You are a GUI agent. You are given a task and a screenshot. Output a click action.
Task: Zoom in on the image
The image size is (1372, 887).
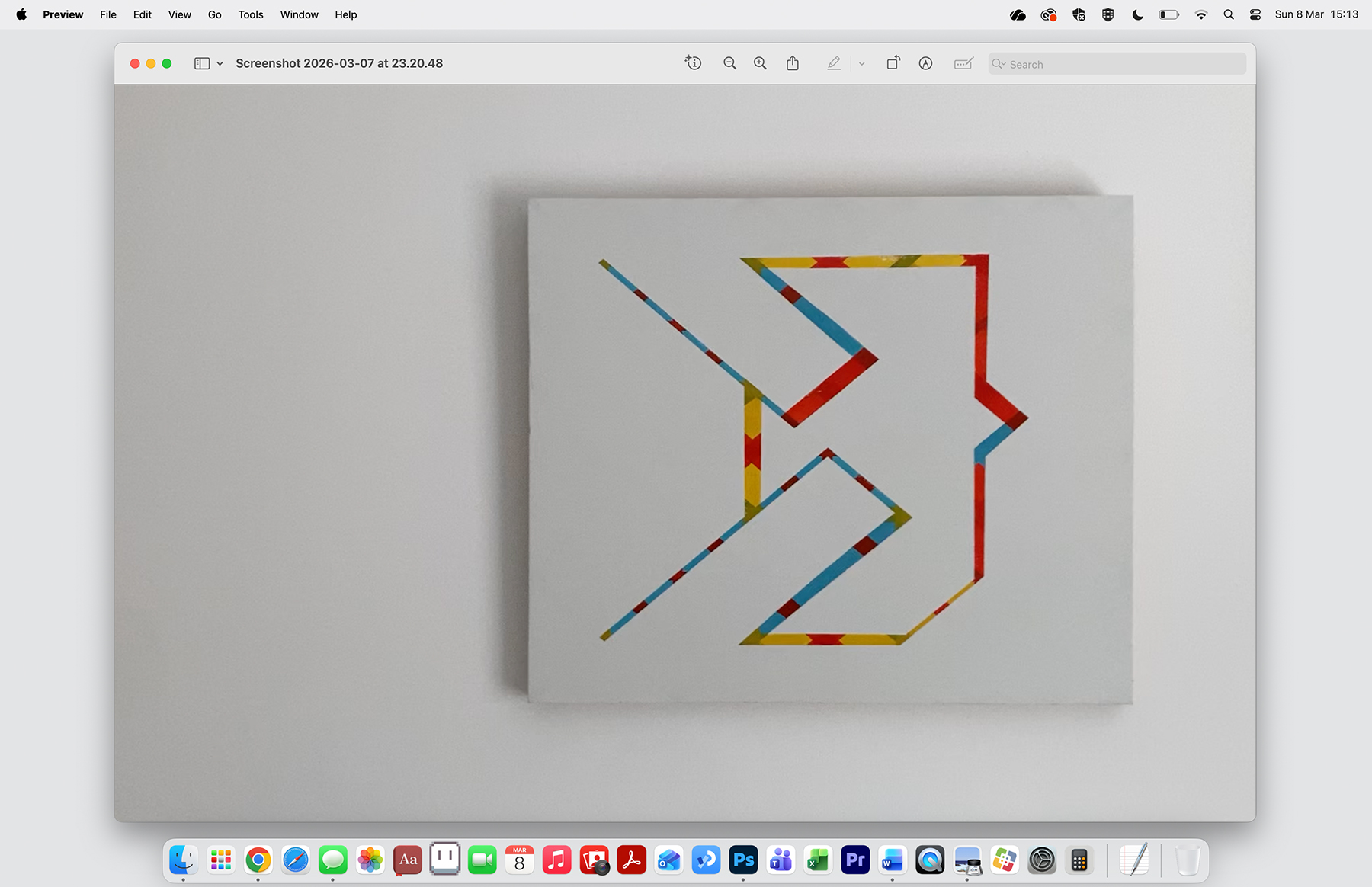click(x=760, y=63)
